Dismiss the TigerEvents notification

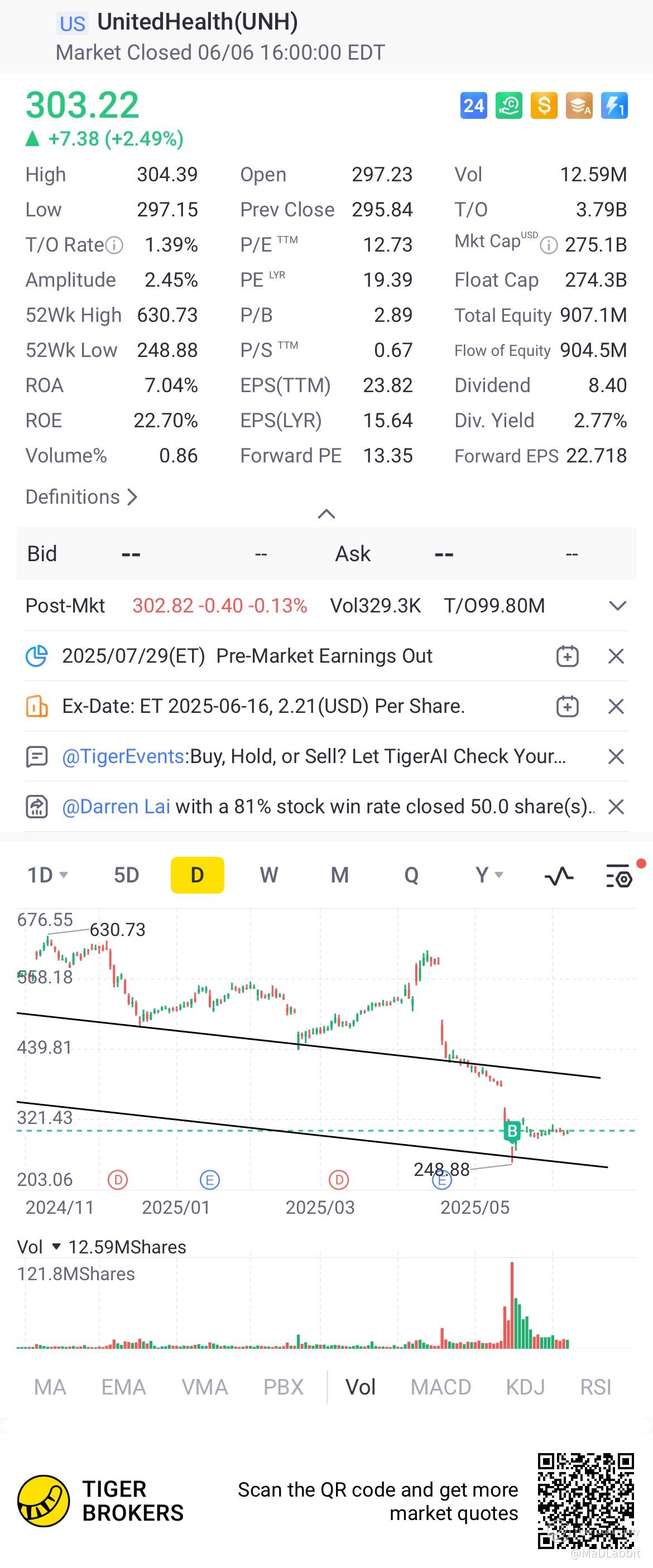tap(616, 756)
